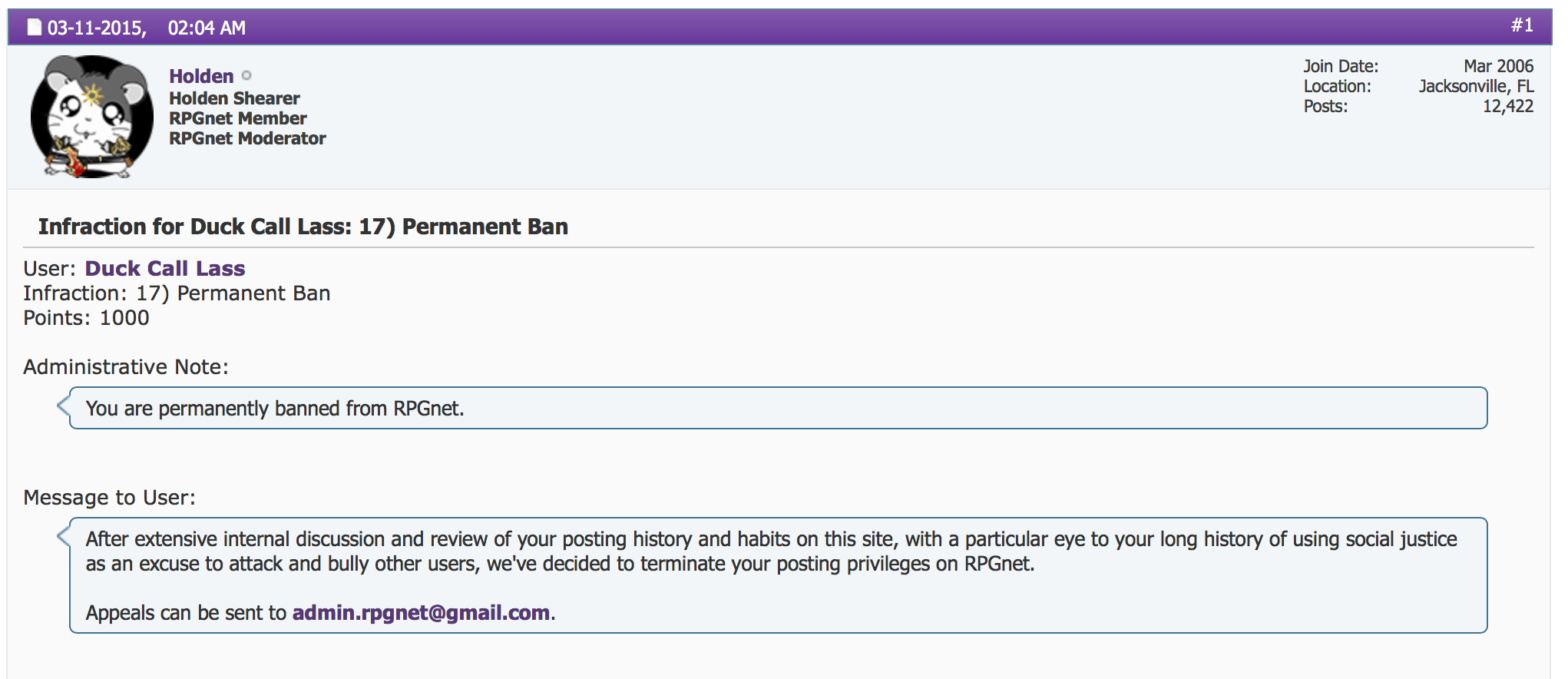
Task: Click Holden's offline status indicator
Action: tap(246, 75)
